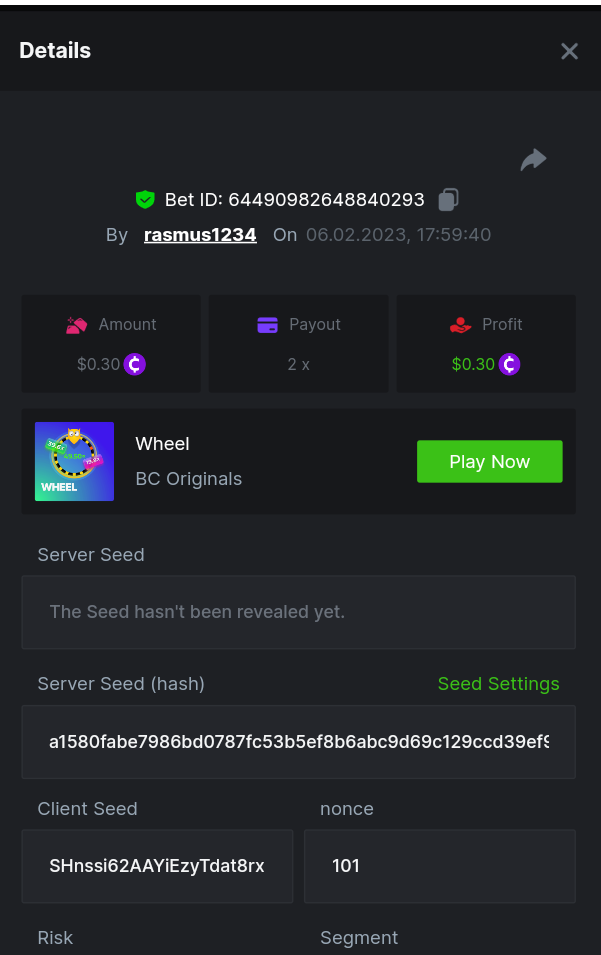601x955 pixels.
Task: Click the Wheel game title text
Action: click(x=162, y=444)
